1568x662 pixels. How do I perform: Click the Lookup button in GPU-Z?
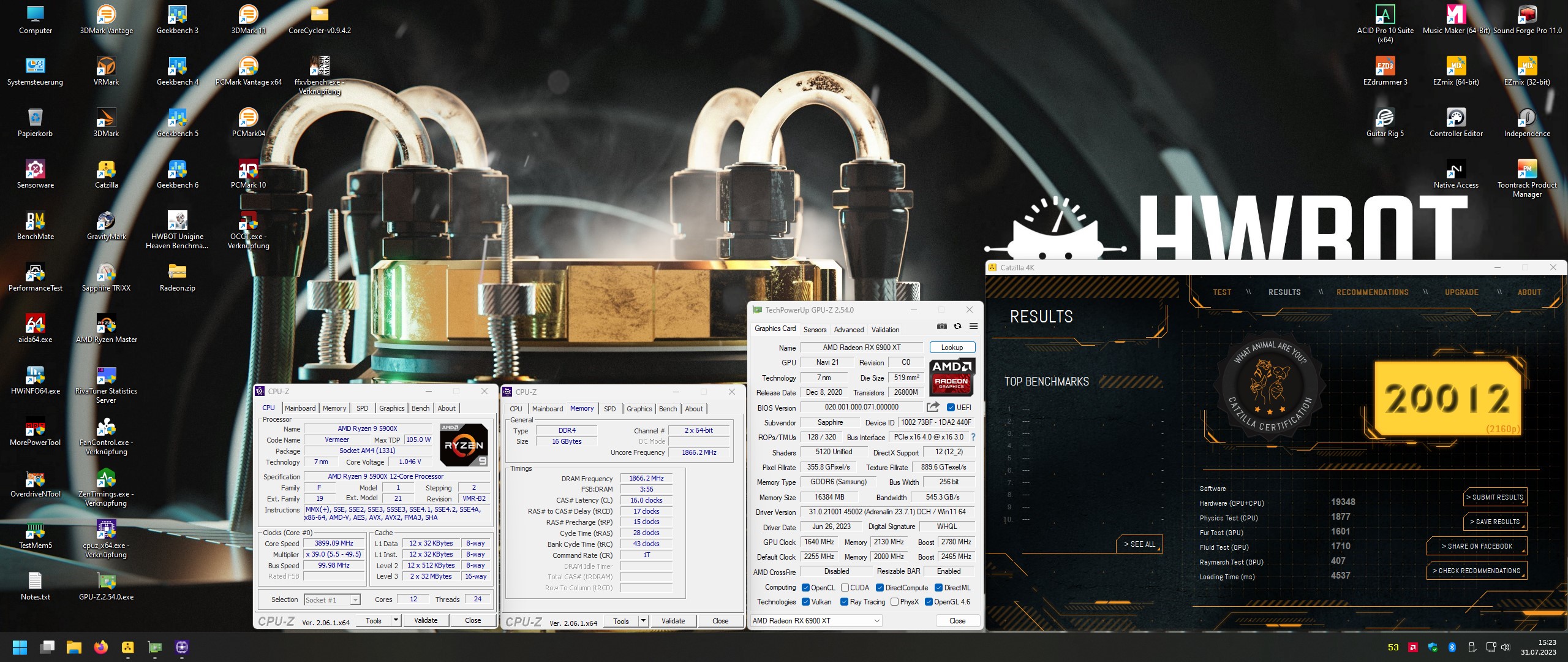[x=952, y=348]
